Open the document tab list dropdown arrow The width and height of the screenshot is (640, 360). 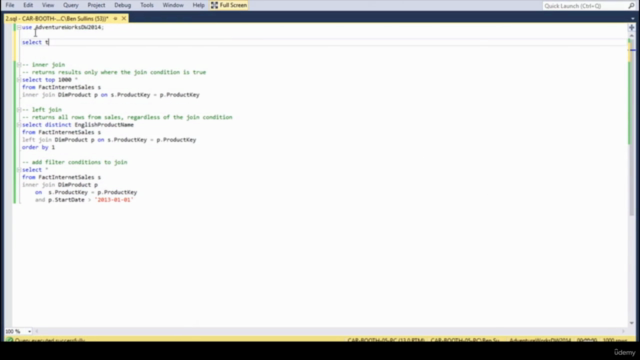point(632,19)
